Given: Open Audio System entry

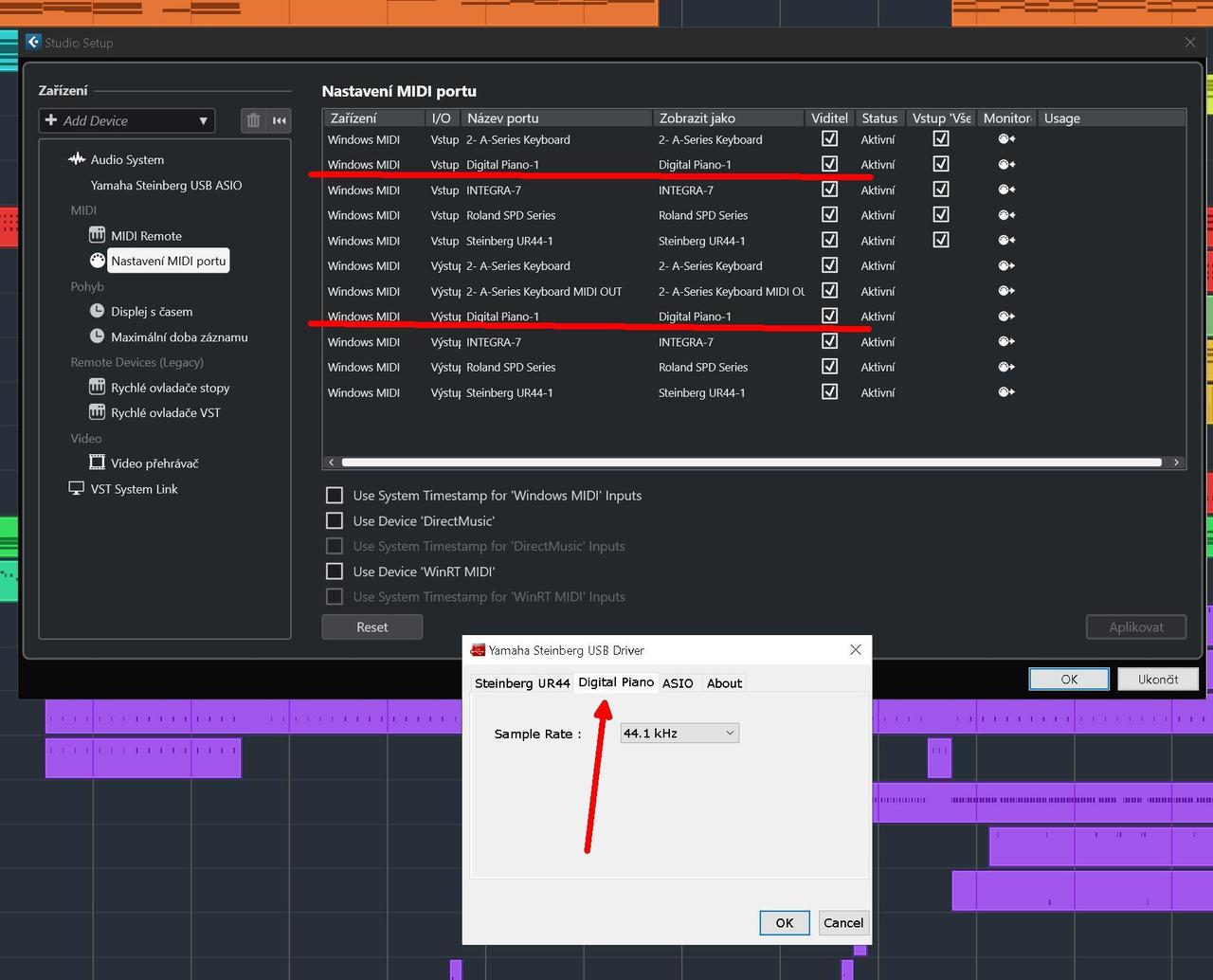Looking at the screenshot, I should click(127, 160).
